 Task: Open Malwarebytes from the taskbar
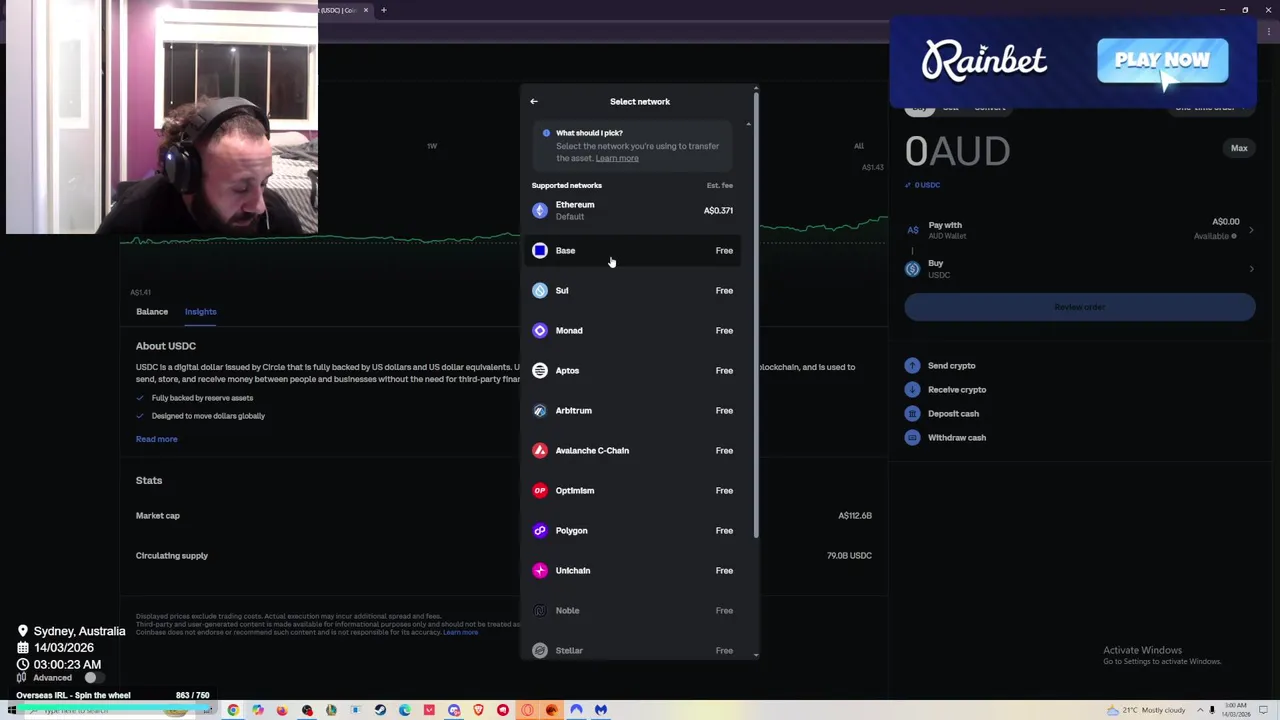pos(601,710)
